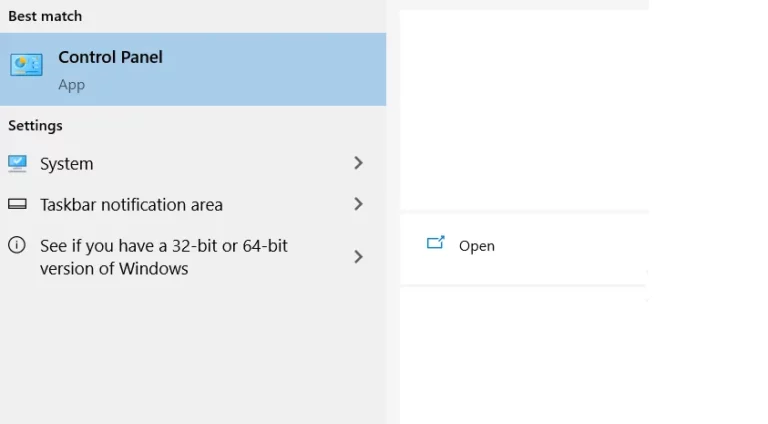
Task: Click the Taskbar notification area icon
Action: coord(17,204)
